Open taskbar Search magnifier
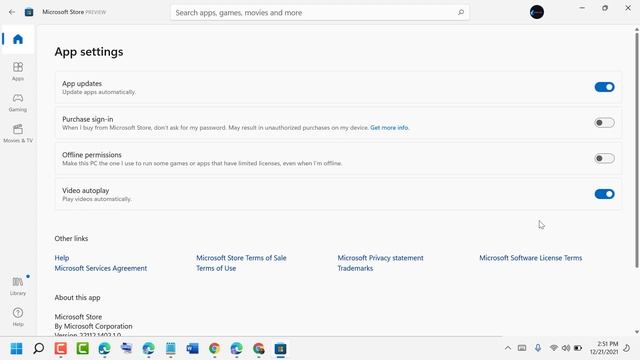This screenshot has height=360, width=640. [x=38, y=349]
